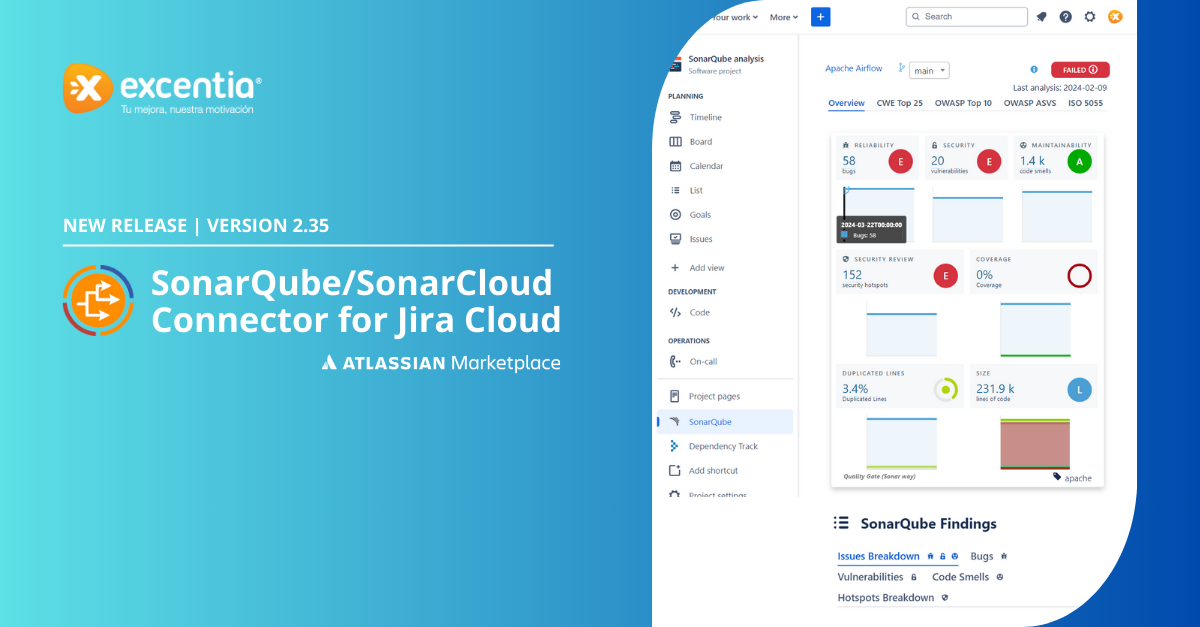Click the branch icon next to main
Image resolution: width=1200 pixels, height=627 pixels.
pyautogui.click(x=901, y=67)
